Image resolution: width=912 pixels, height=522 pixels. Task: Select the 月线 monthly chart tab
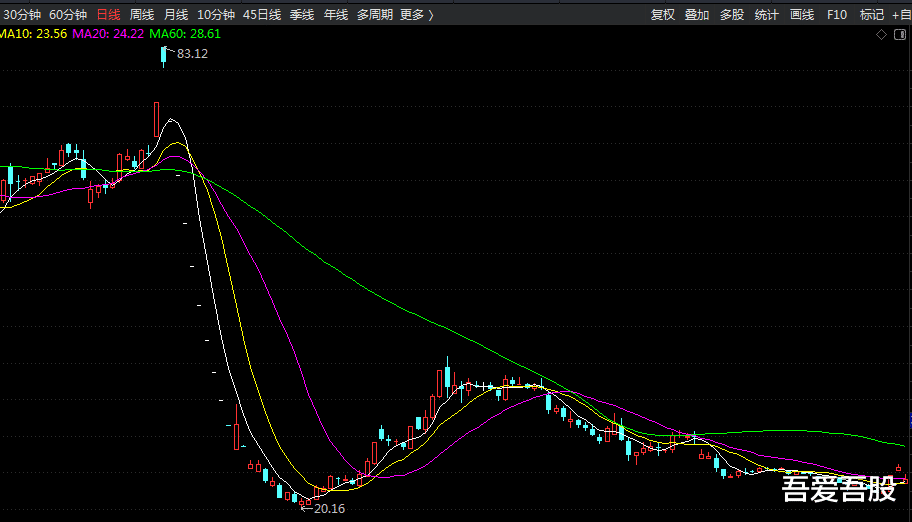pyautogui.click(x=176, y=15)
